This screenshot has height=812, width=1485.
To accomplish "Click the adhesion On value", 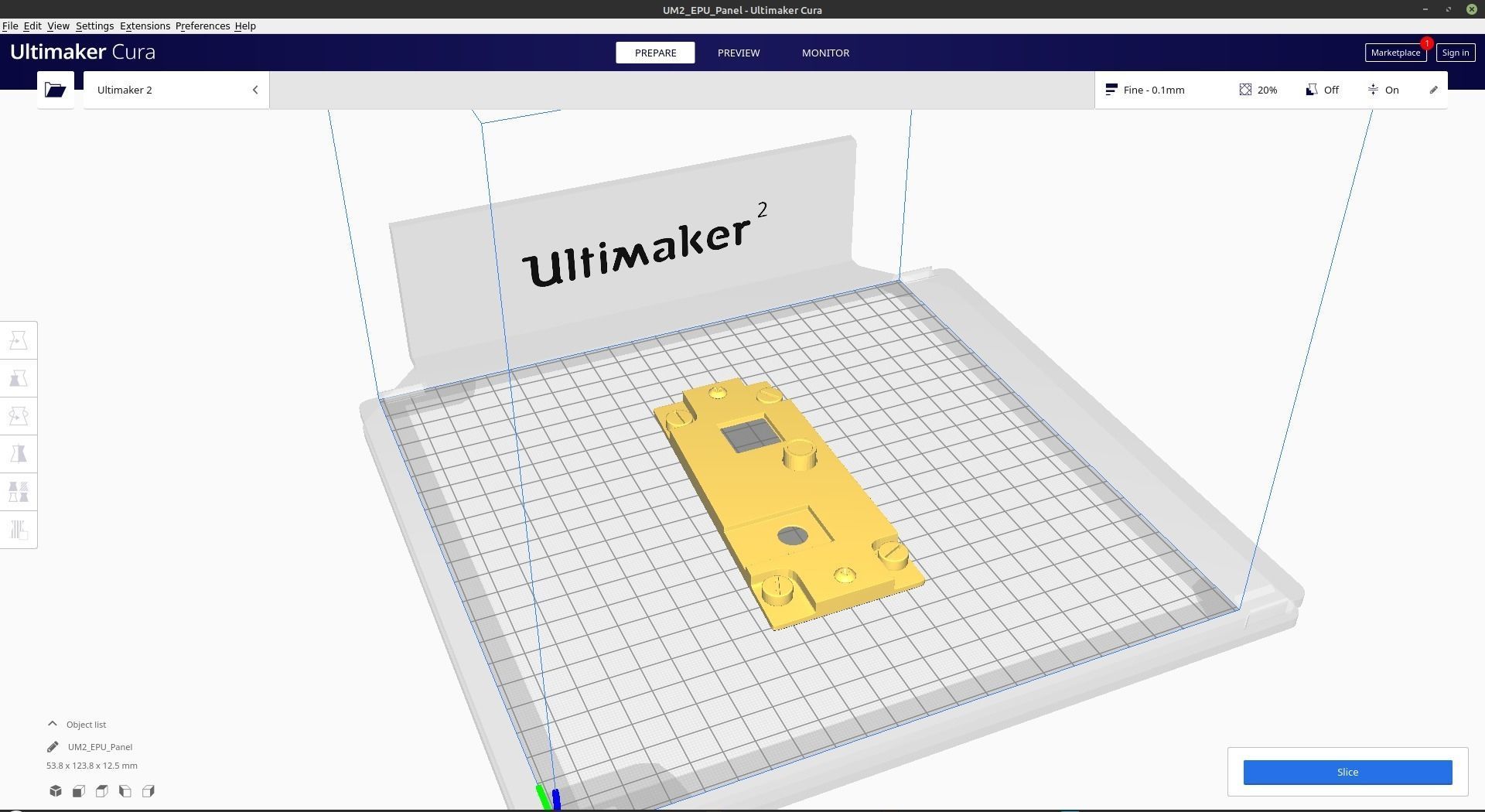I will (x=1391, y=90).
